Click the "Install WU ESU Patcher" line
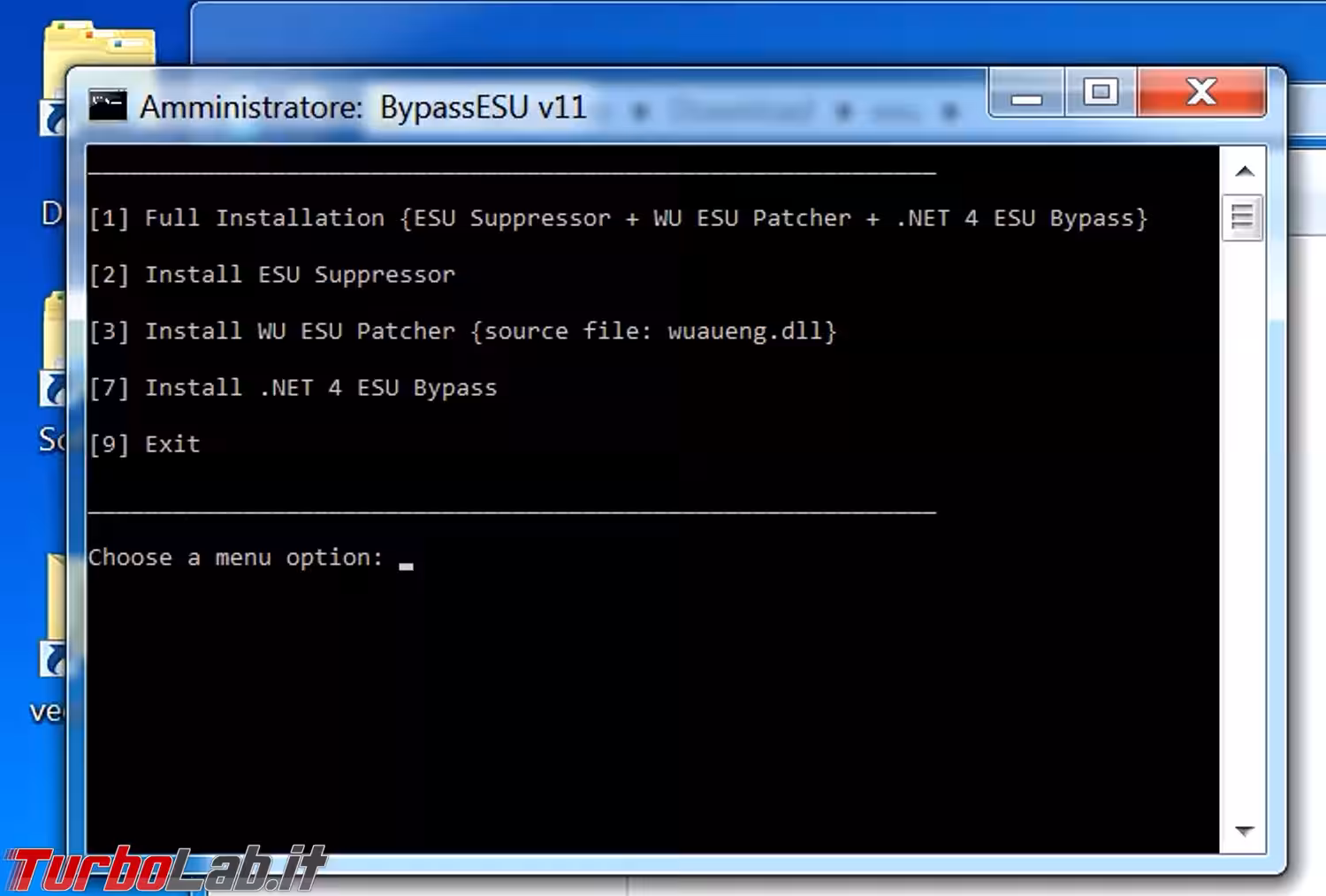 tap(462, 331)
